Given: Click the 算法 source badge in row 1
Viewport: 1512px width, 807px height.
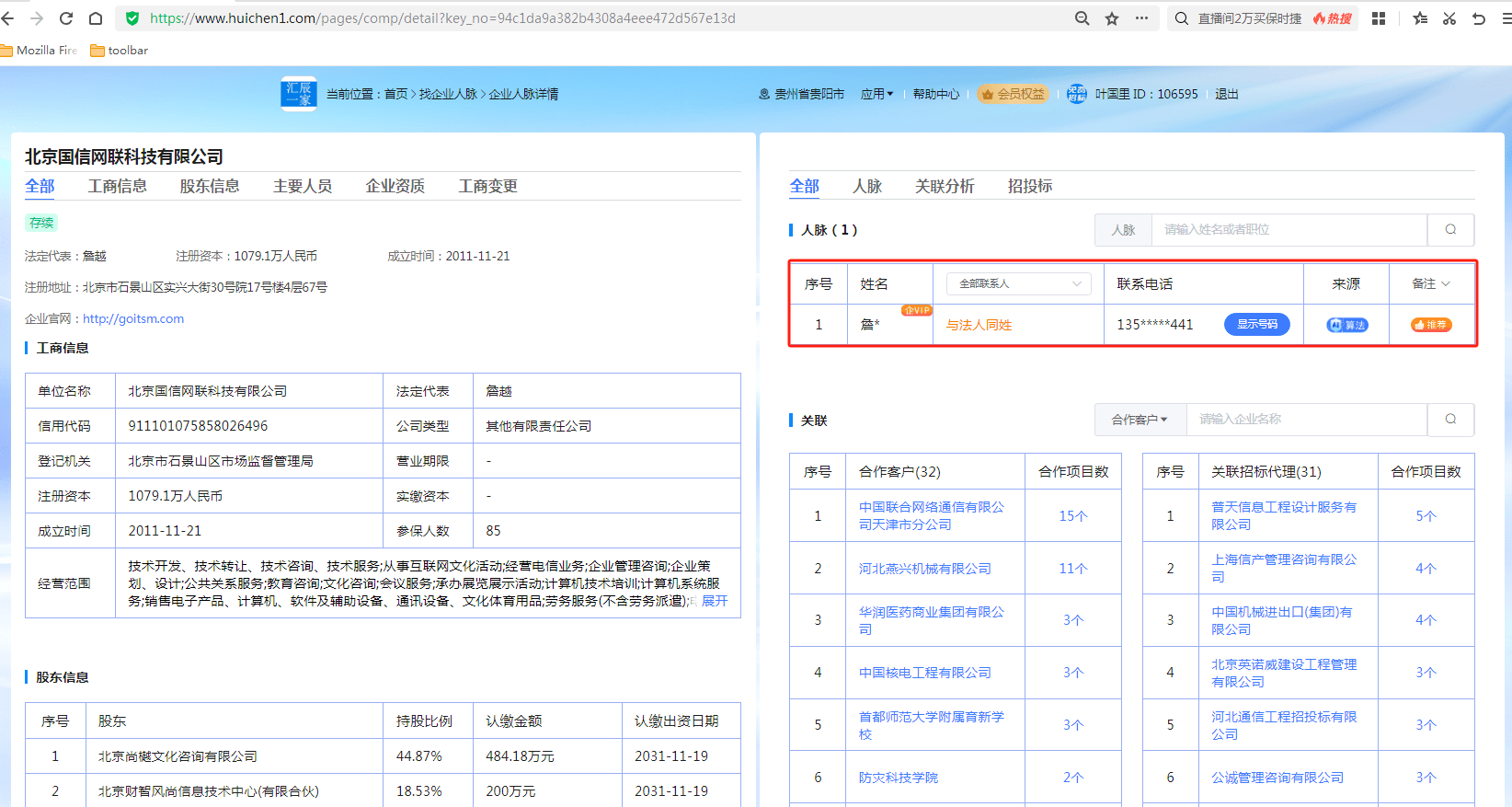Looking at the screenshot, I should [1347, 325].
